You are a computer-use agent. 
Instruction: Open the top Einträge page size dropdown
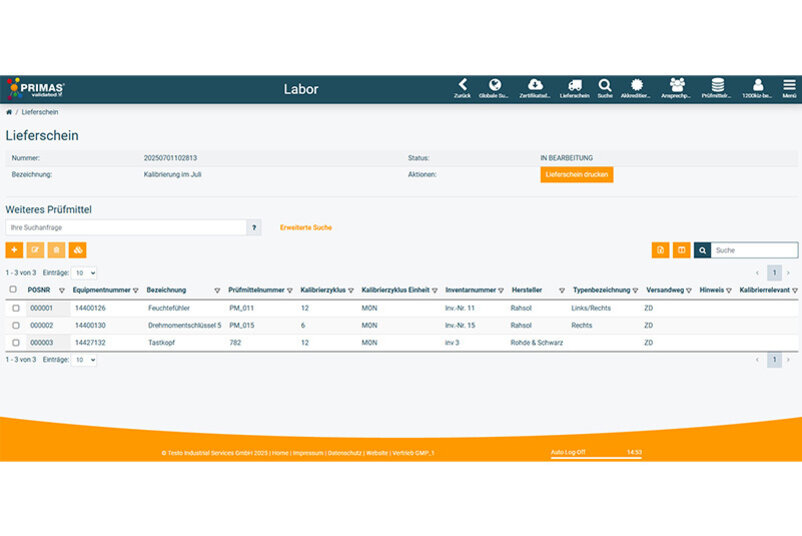(84, 272)
